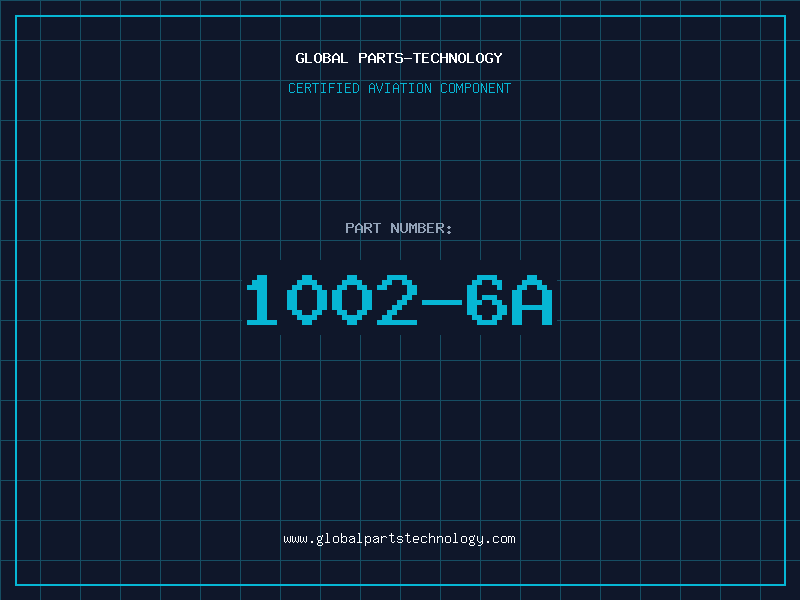
Task: Select the letter A ending the part number
Action: click(x=533, y=299)
